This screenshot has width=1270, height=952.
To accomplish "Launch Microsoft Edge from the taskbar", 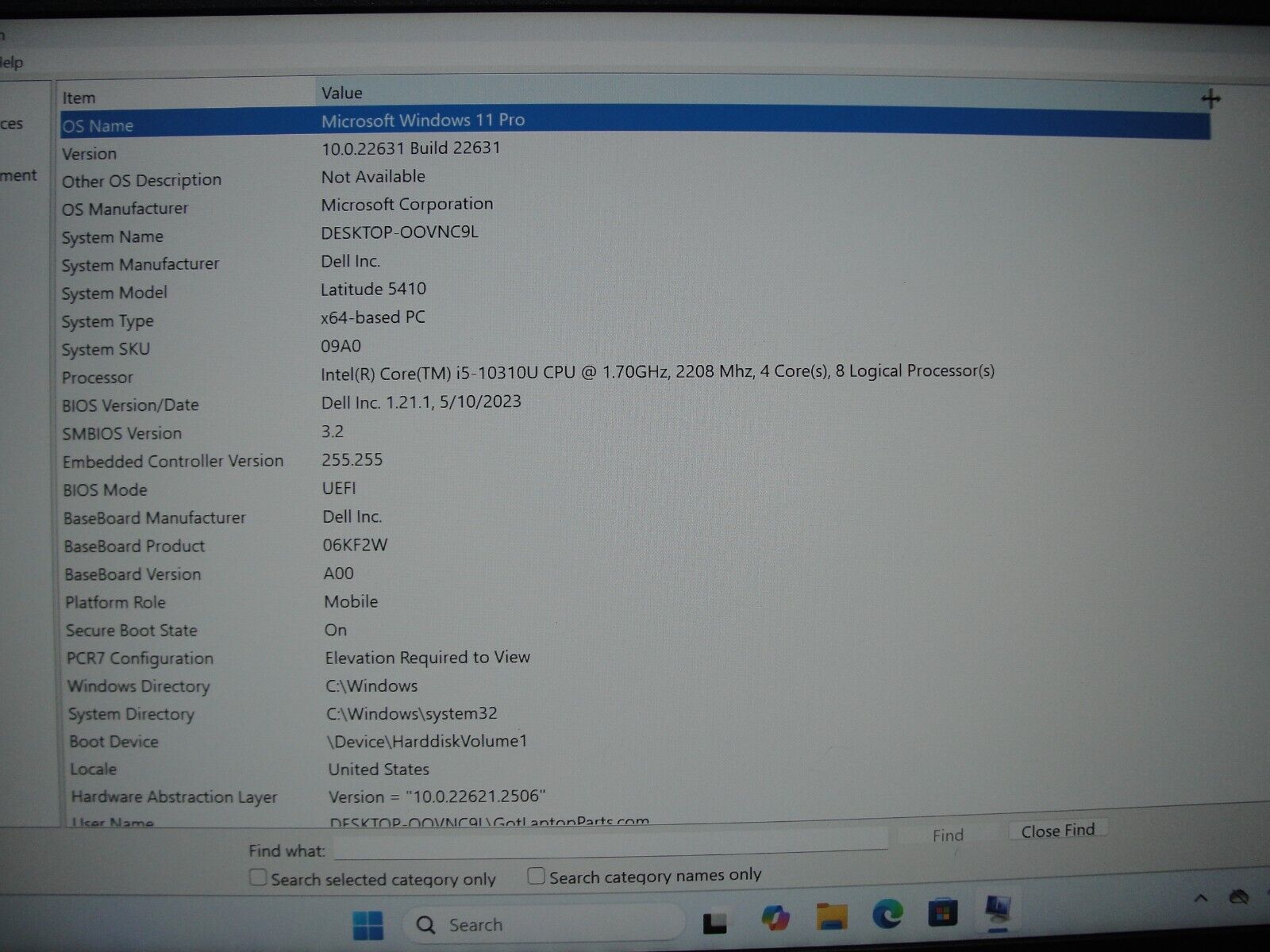I will (887, 914).
